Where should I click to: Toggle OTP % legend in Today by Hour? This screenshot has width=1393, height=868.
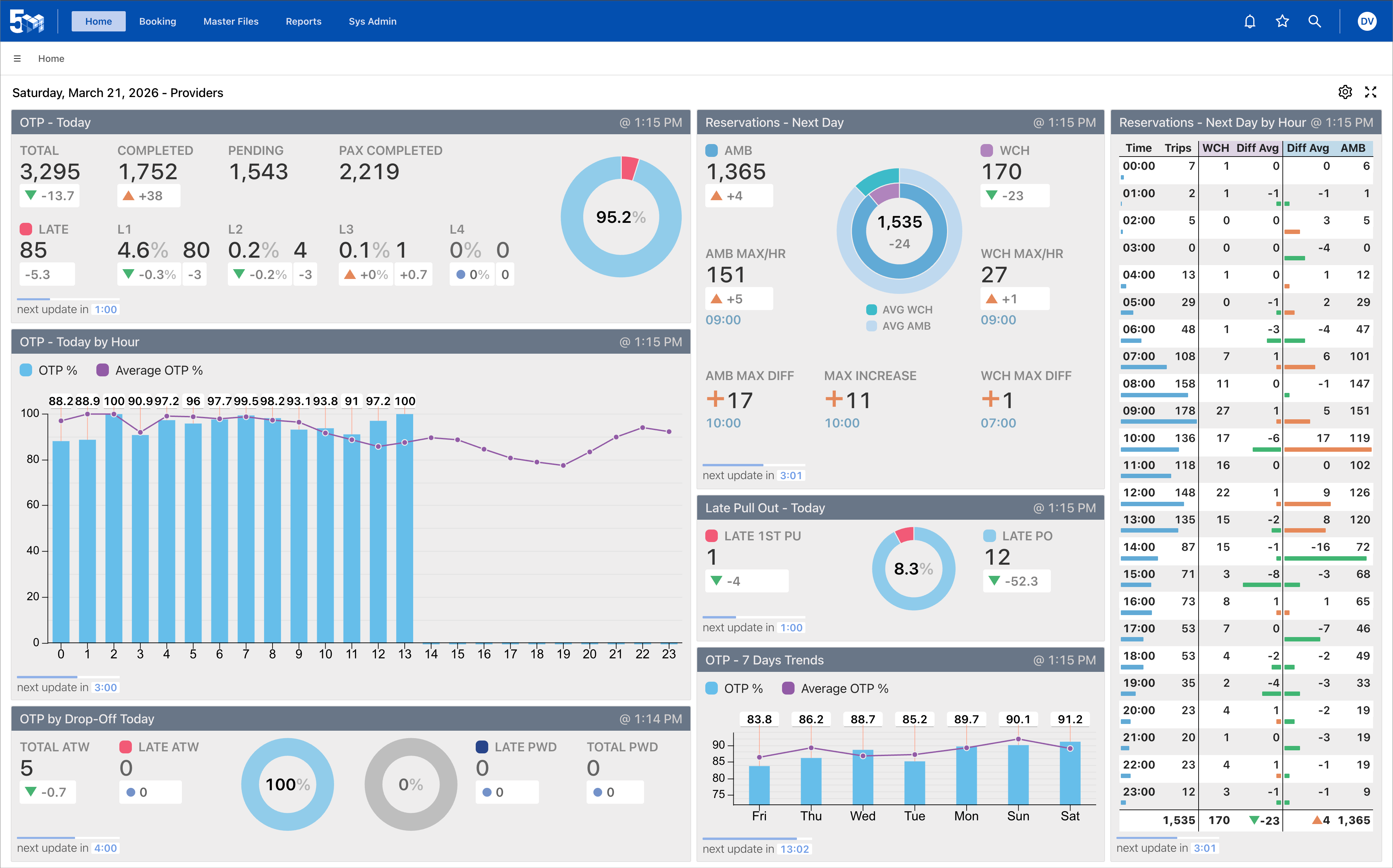[48, 370]
